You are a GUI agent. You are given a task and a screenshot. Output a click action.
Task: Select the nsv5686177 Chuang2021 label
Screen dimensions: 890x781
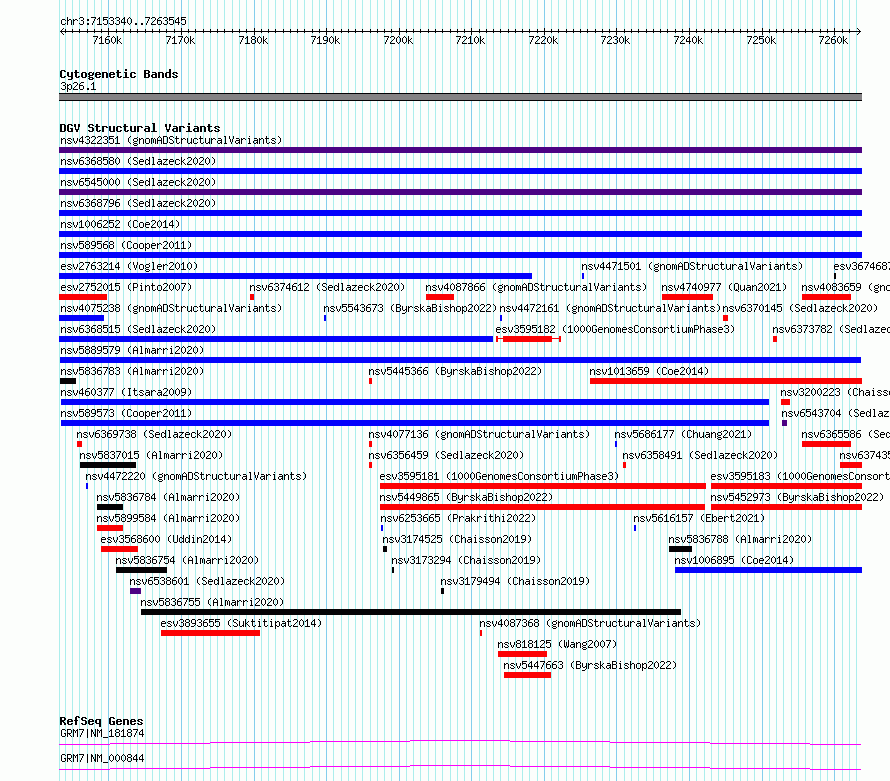(x=683, y=434)
